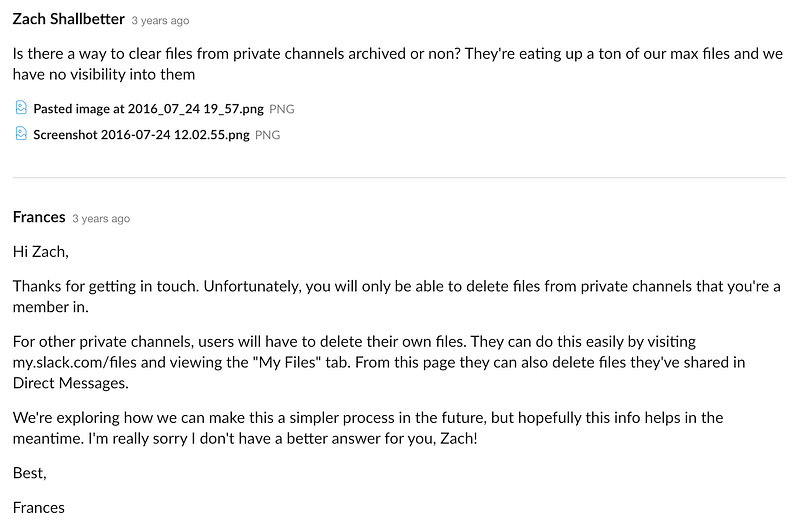Click the image file icon beside Pasted image attachment
This screenshot has height=525, width=800.
[21, 108]
